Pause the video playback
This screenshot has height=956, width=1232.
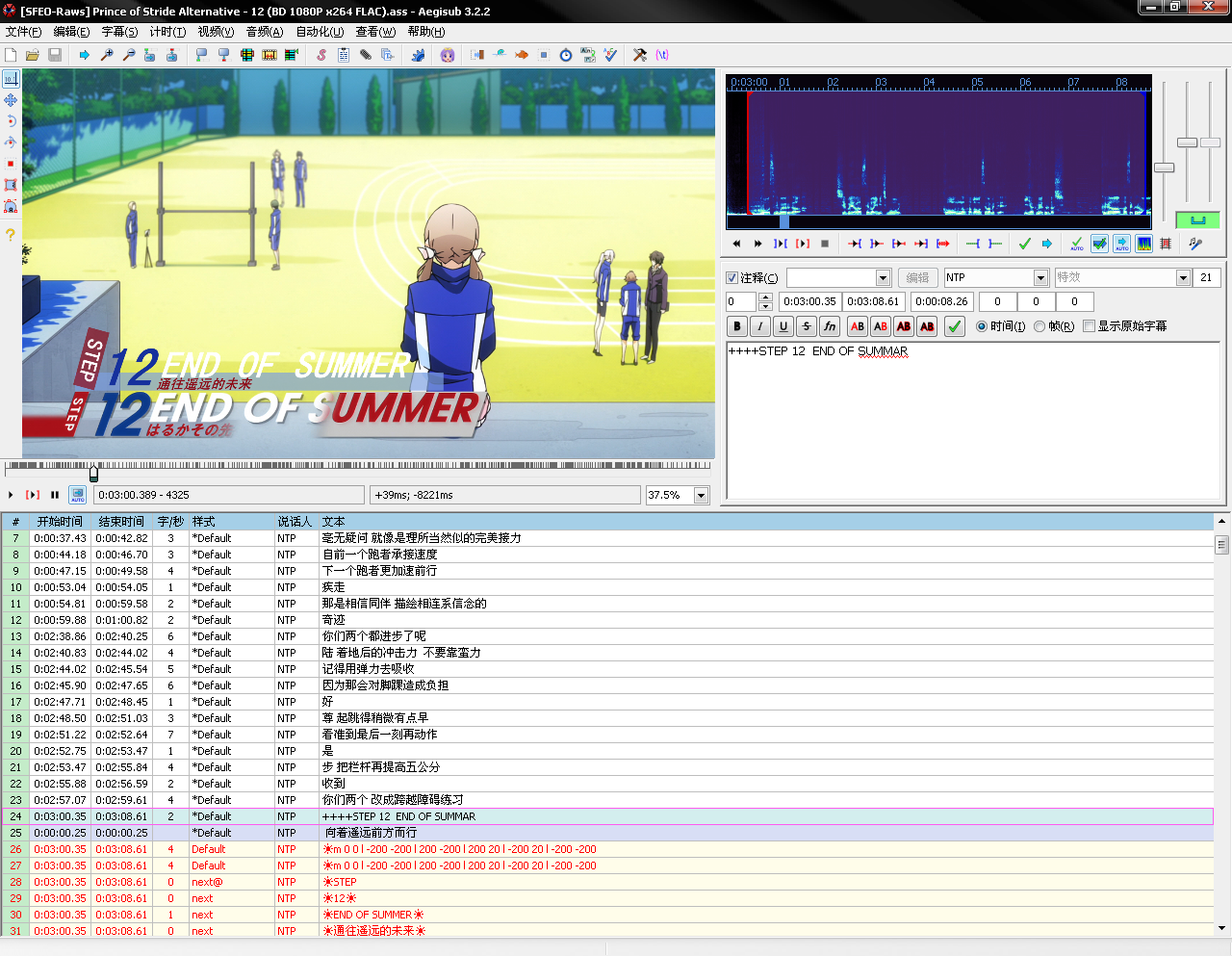[x=55, y=495]
